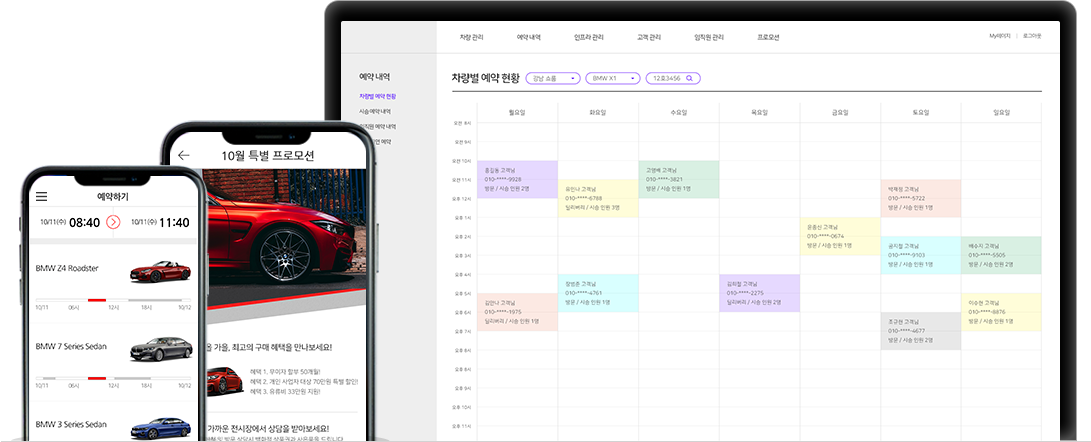The height and width of the screenshot is (442, 1091).
Task: Click the 로그아웃 logout link
Action: coord(1032,35)
